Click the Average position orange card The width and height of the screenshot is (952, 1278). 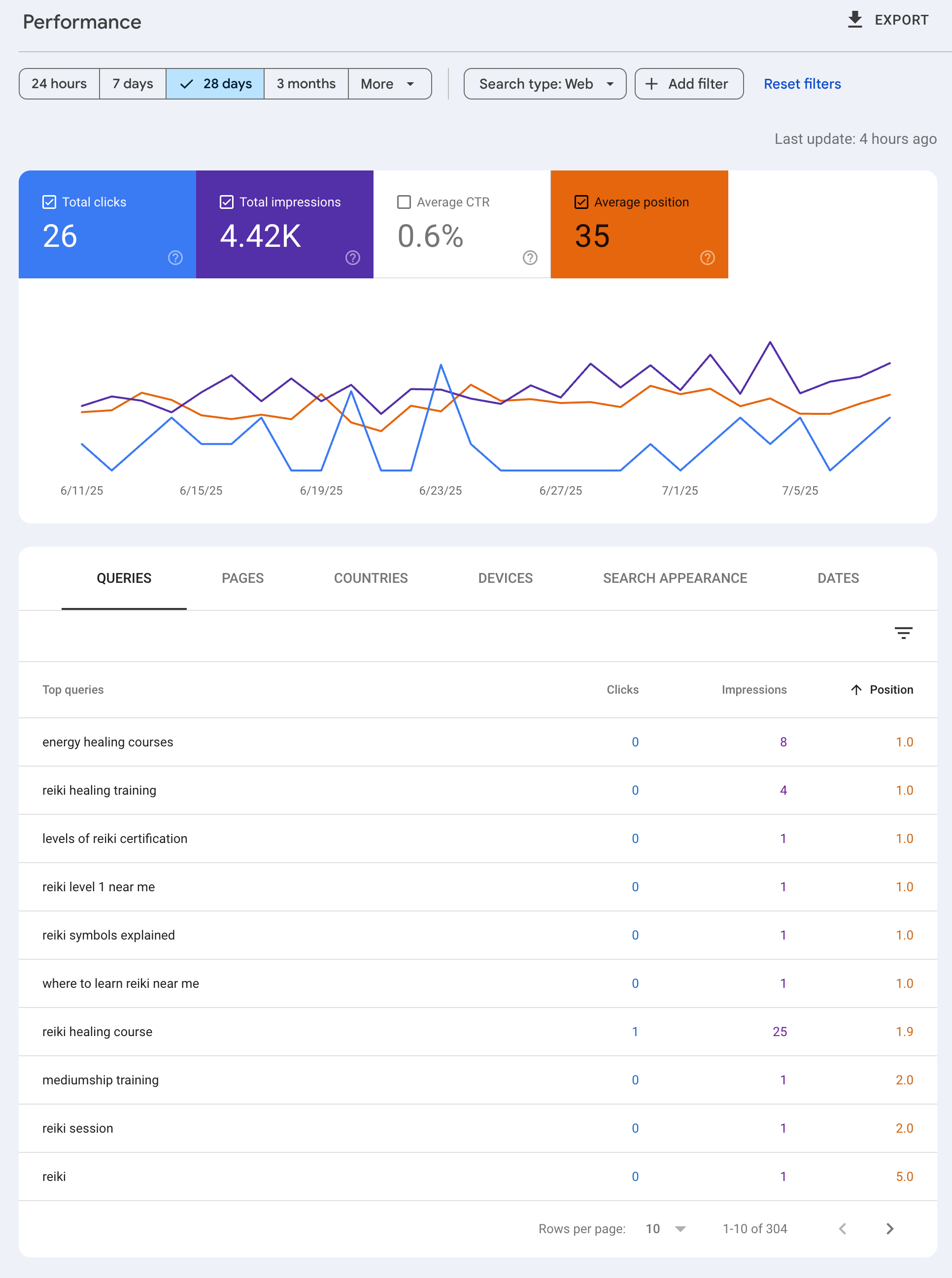pos(640,224)
